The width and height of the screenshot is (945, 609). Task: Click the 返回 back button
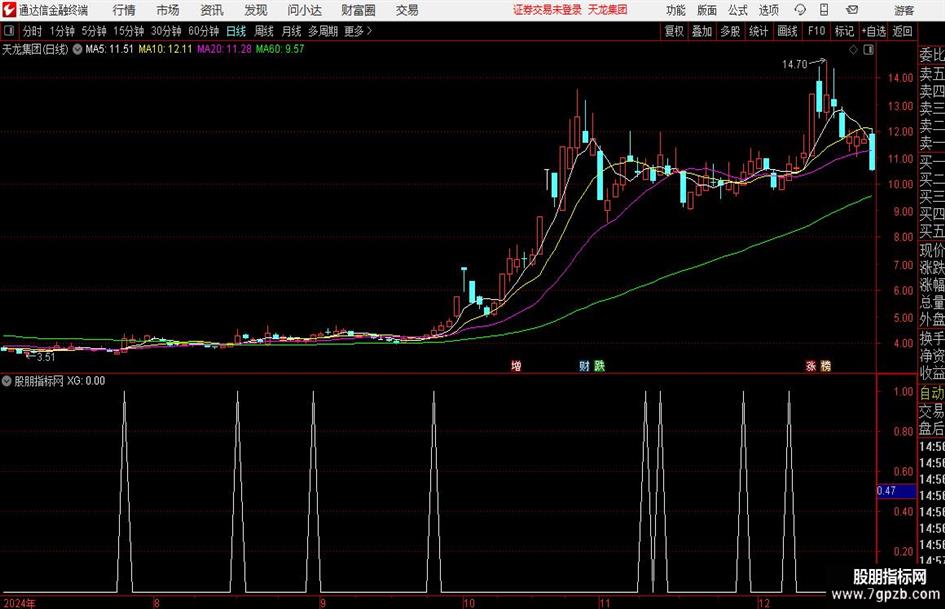[x=902, y=31]
